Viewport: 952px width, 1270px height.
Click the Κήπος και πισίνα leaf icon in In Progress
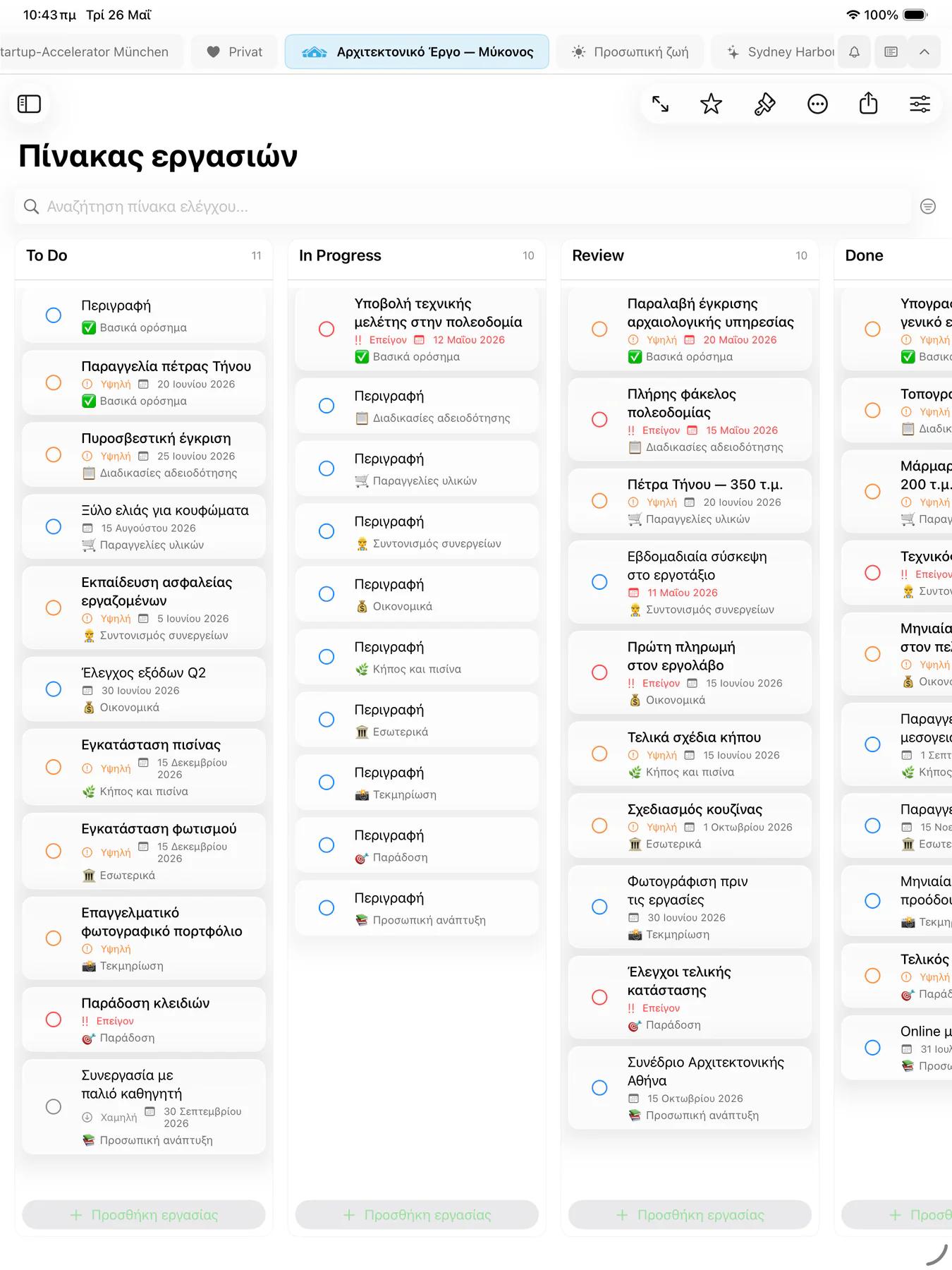click(362, 669)
